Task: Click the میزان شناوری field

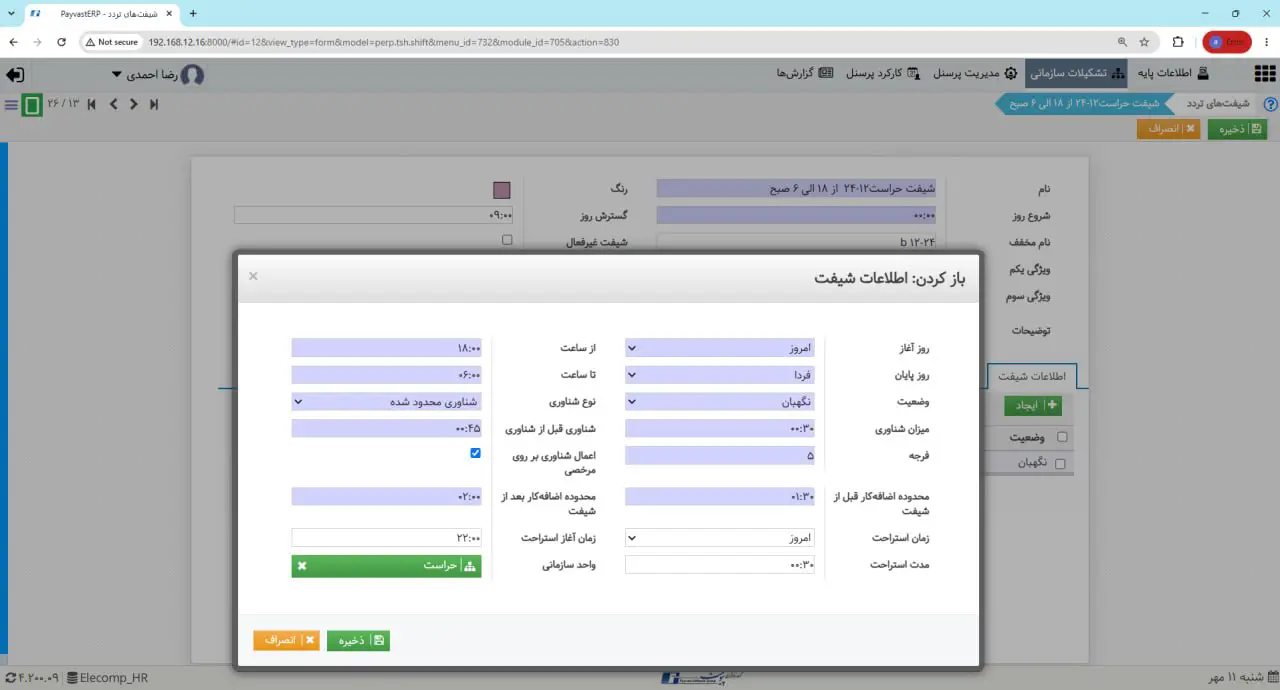Action: coord(720,428)
